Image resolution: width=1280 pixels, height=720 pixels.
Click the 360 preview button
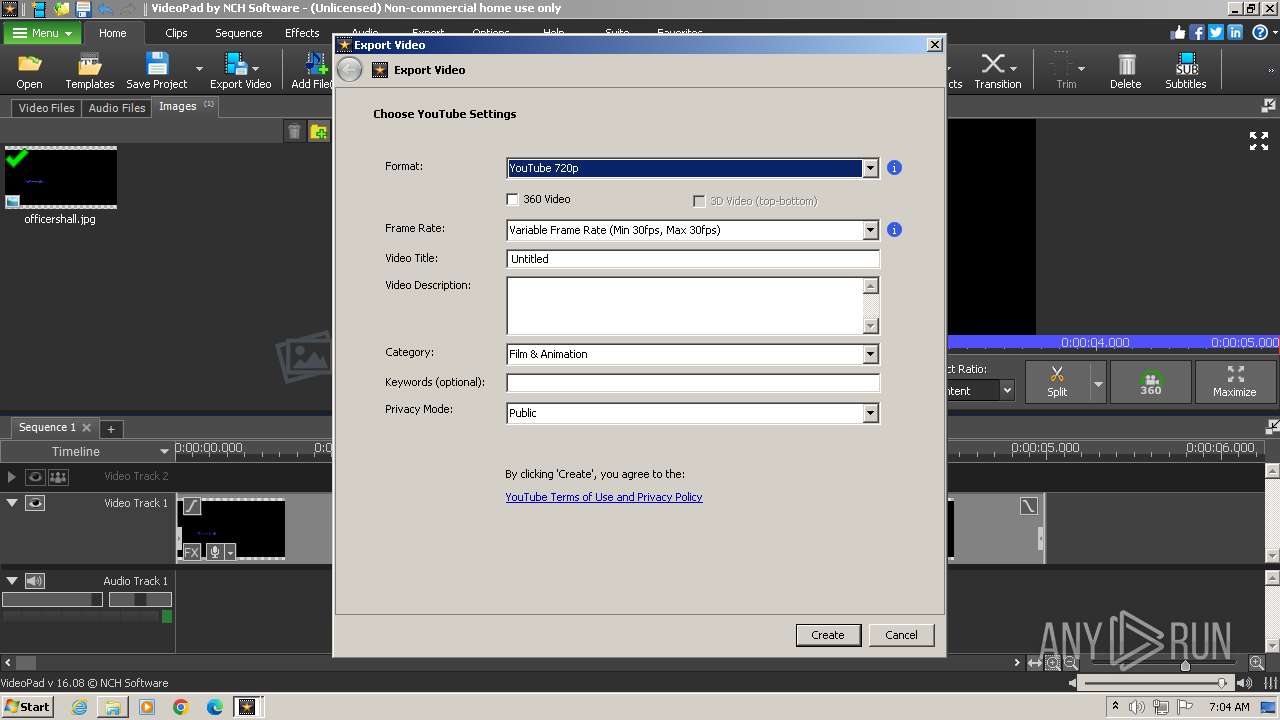coord(1151,382)
